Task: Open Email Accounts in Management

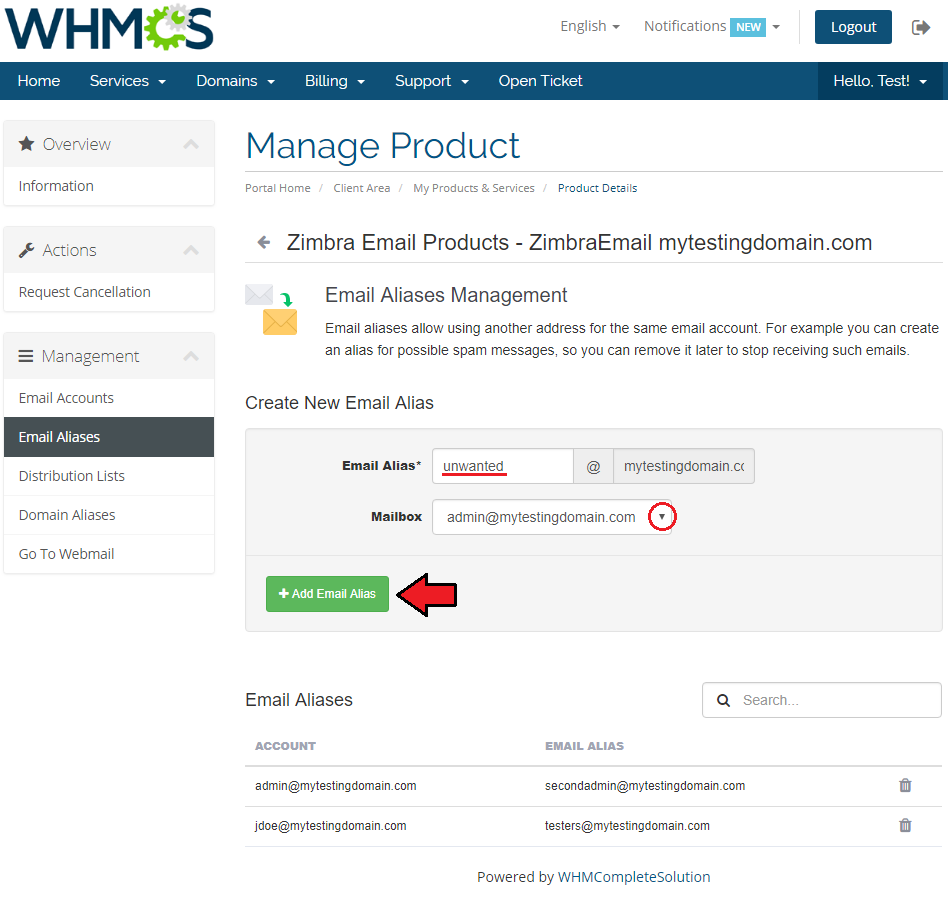Action: pyautogui.click(x=109, y=398)
